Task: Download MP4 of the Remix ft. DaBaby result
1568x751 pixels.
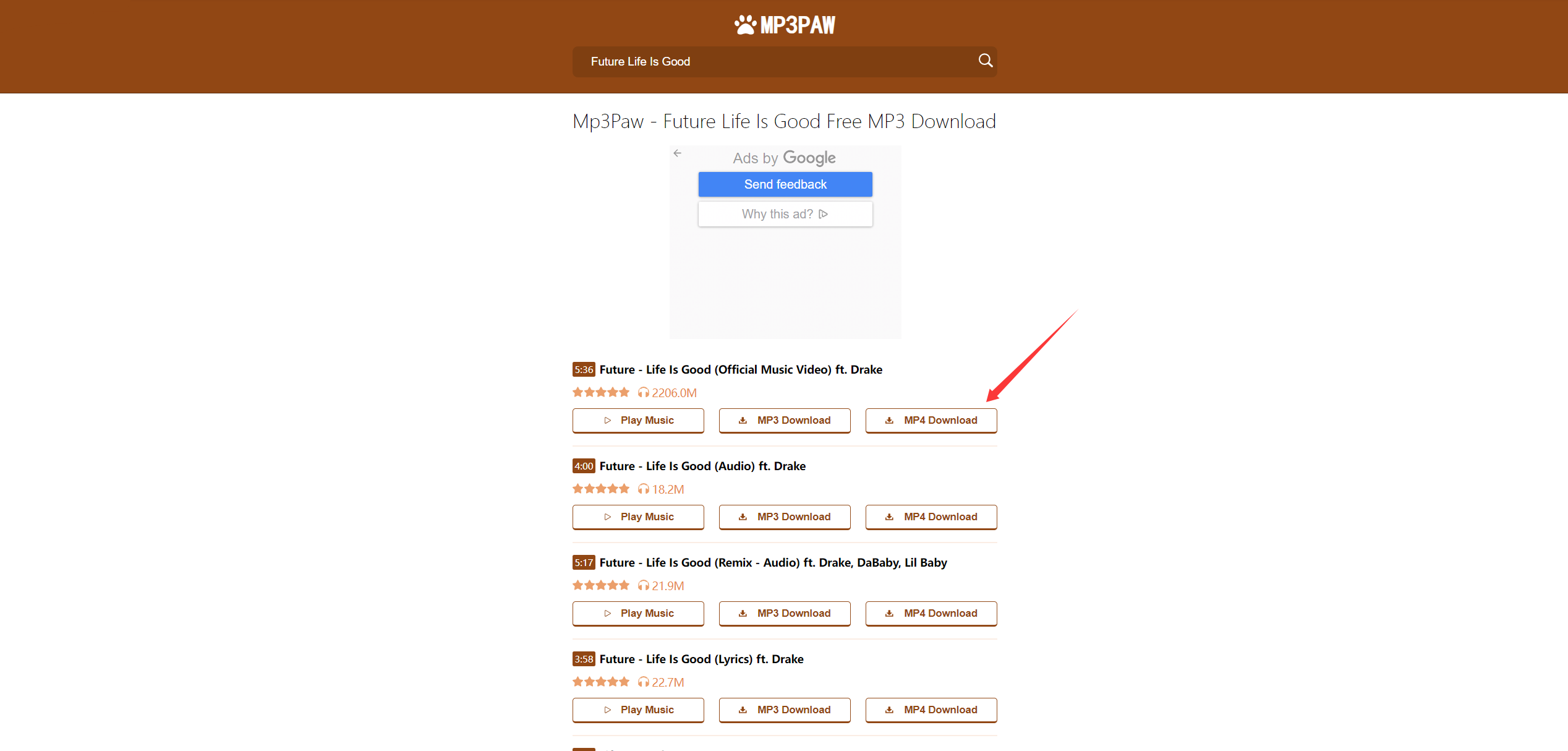Action: [931, 613]
